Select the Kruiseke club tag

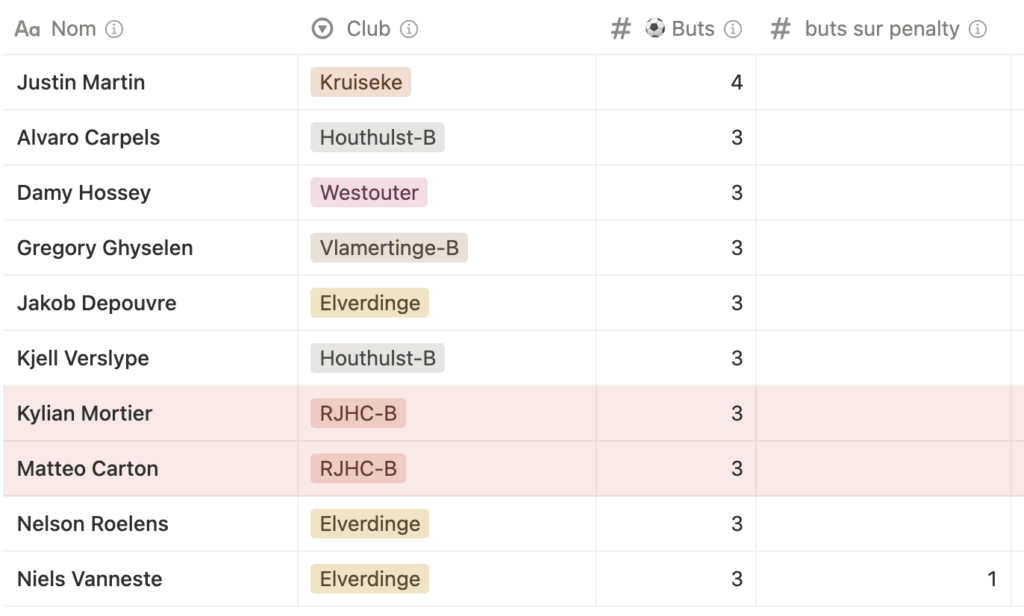pyautogui.click(x=360, y=82)
